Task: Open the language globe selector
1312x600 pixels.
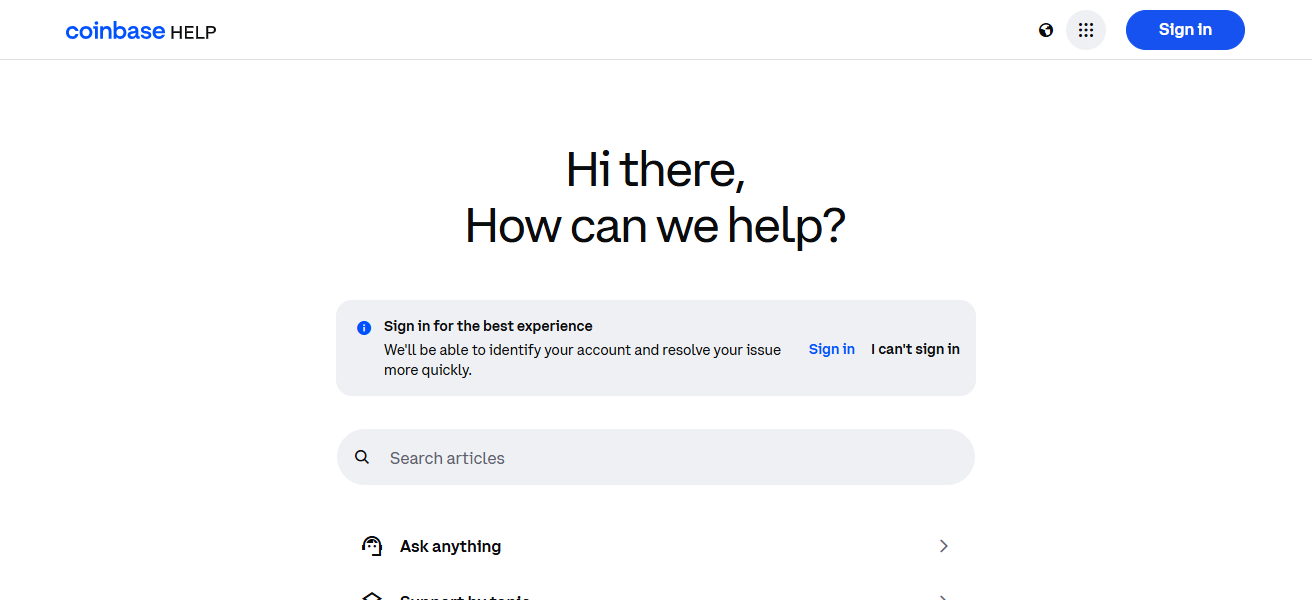Action: coord(1046,30)
